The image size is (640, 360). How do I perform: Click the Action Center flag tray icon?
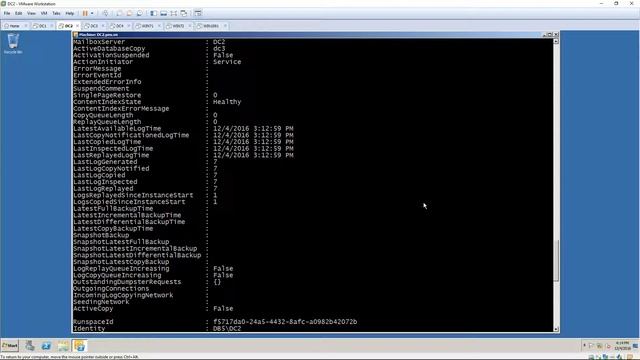click(x=591, y=346)
